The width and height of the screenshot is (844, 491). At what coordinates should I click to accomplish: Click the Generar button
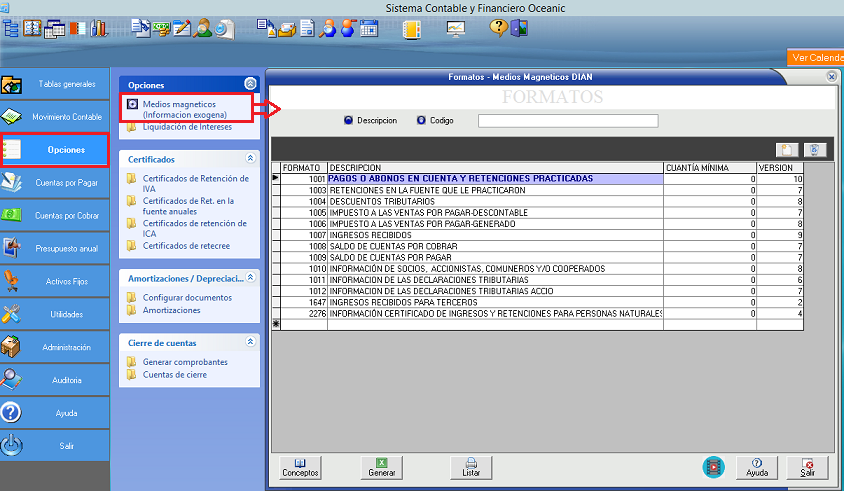coord(381,467)
